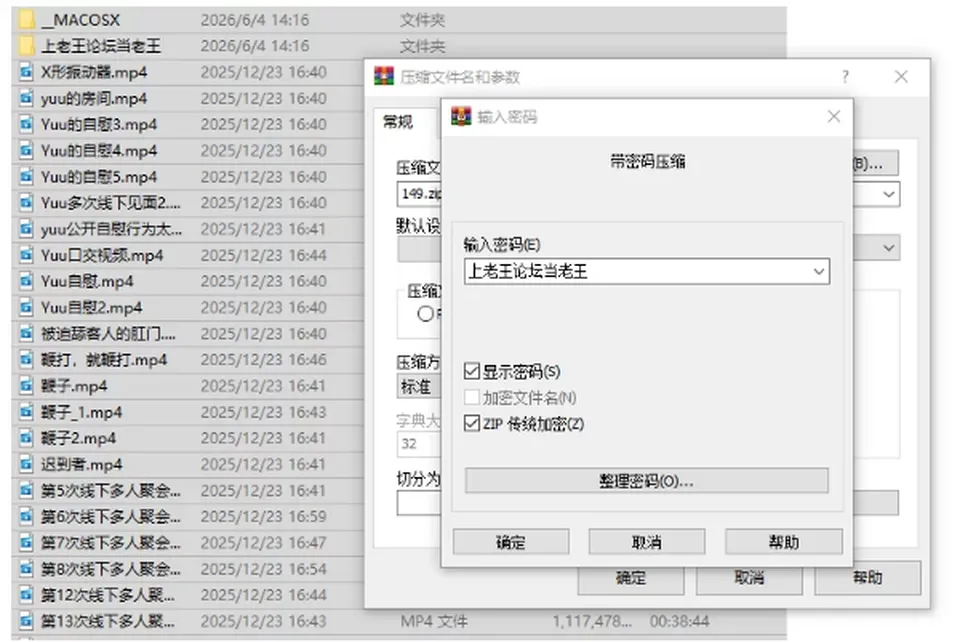Click 帮助 in the 压缩文件名和参数 dialog

coord(868,578)
